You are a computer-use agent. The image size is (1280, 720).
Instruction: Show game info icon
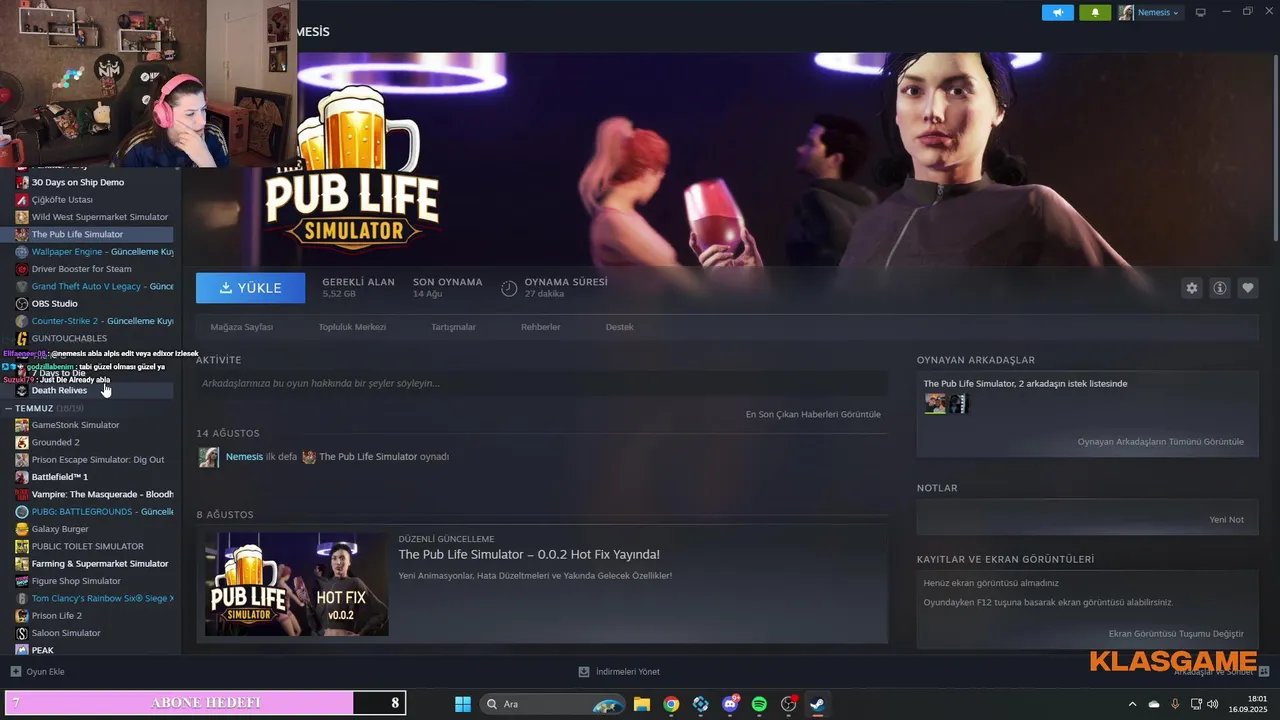point(1220,288)
